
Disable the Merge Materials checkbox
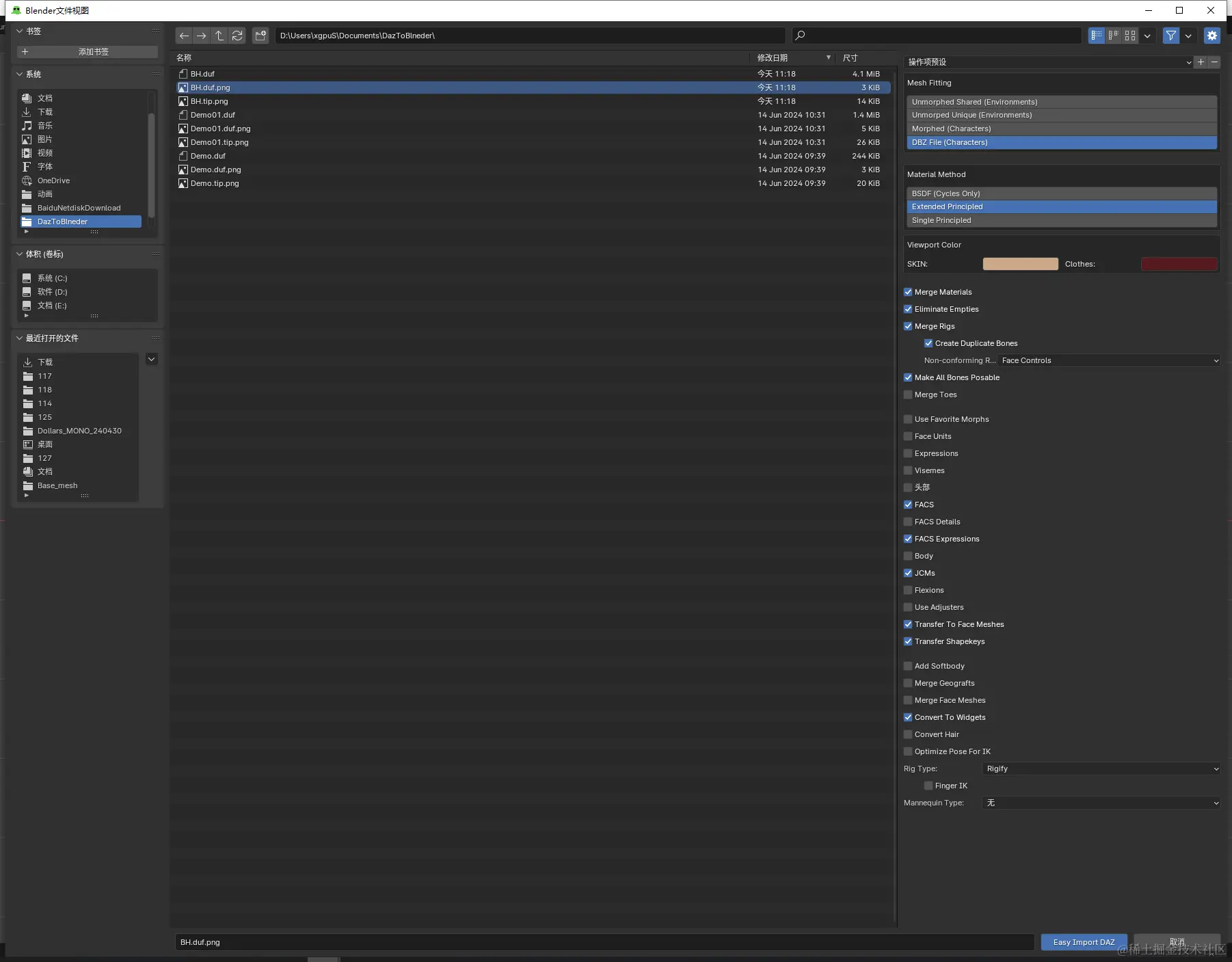pos(908,292)
